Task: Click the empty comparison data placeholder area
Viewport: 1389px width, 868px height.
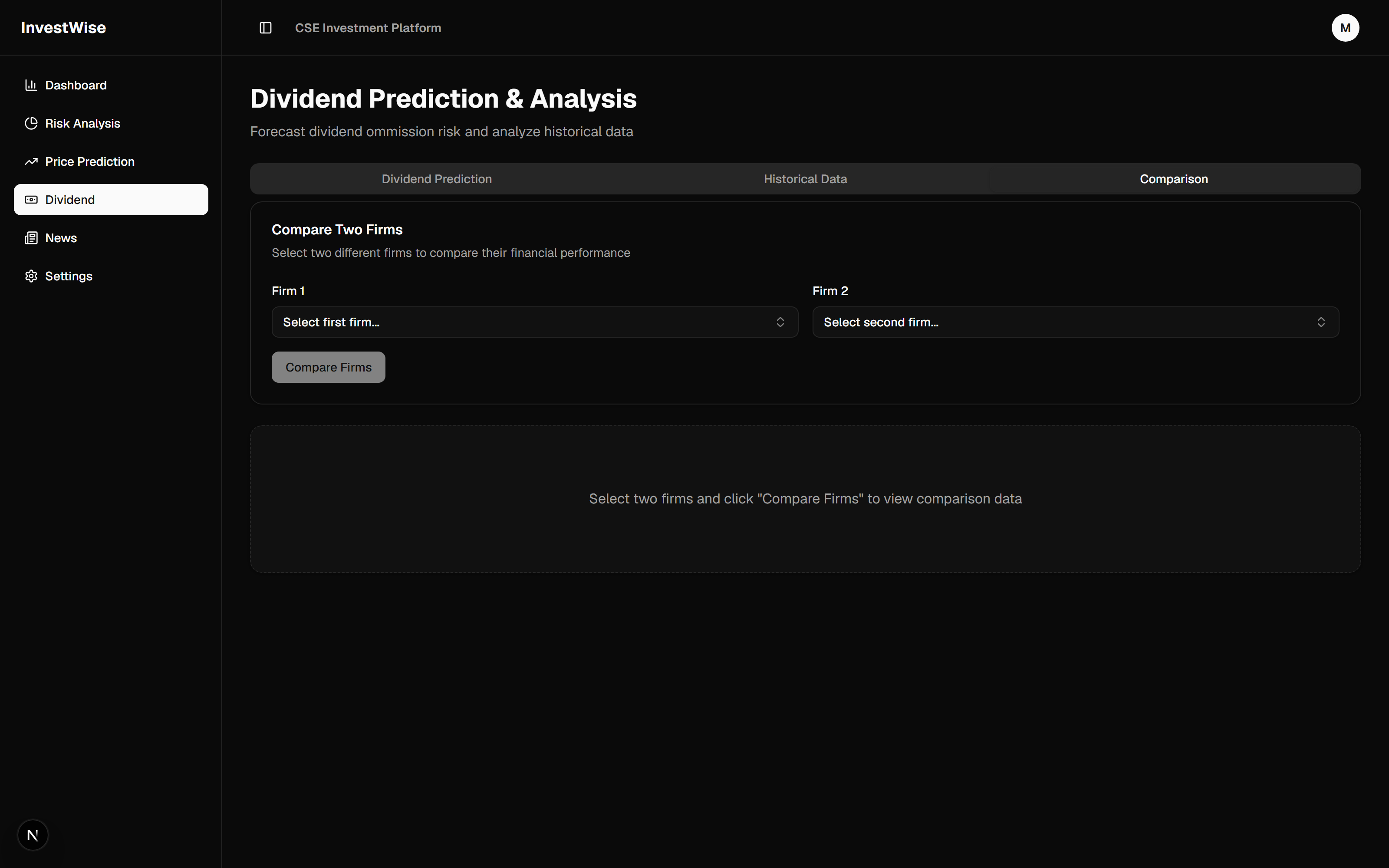Action: point(805,499)
